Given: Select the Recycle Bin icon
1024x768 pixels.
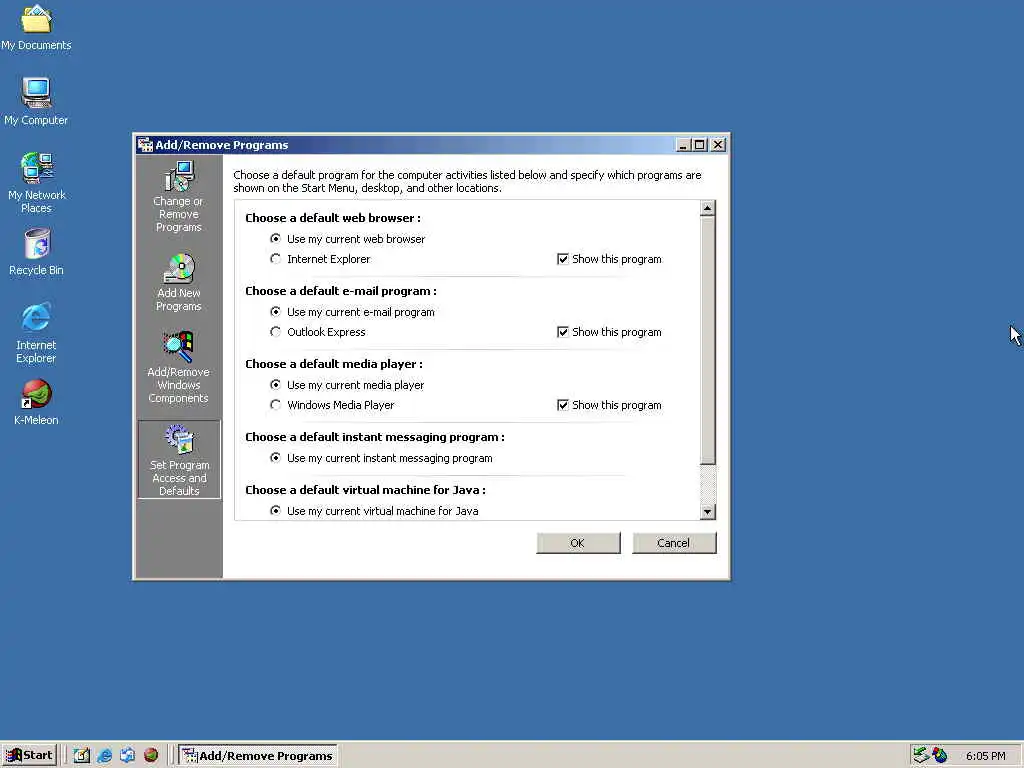Looking at the screenshot, I should click(x=36, y=252).
